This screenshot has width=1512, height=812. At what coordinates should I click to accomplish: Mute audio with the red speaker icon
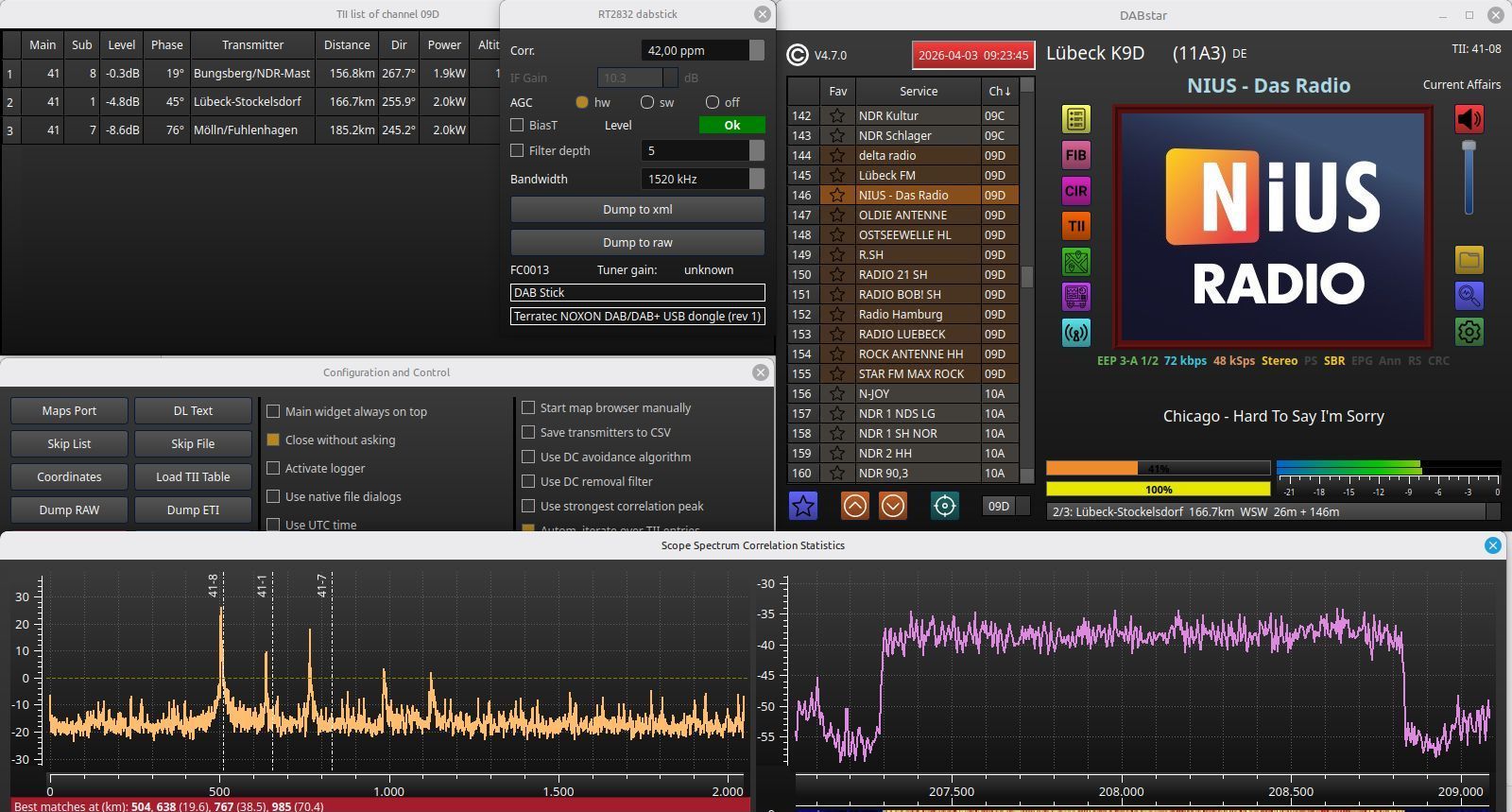1468,119
